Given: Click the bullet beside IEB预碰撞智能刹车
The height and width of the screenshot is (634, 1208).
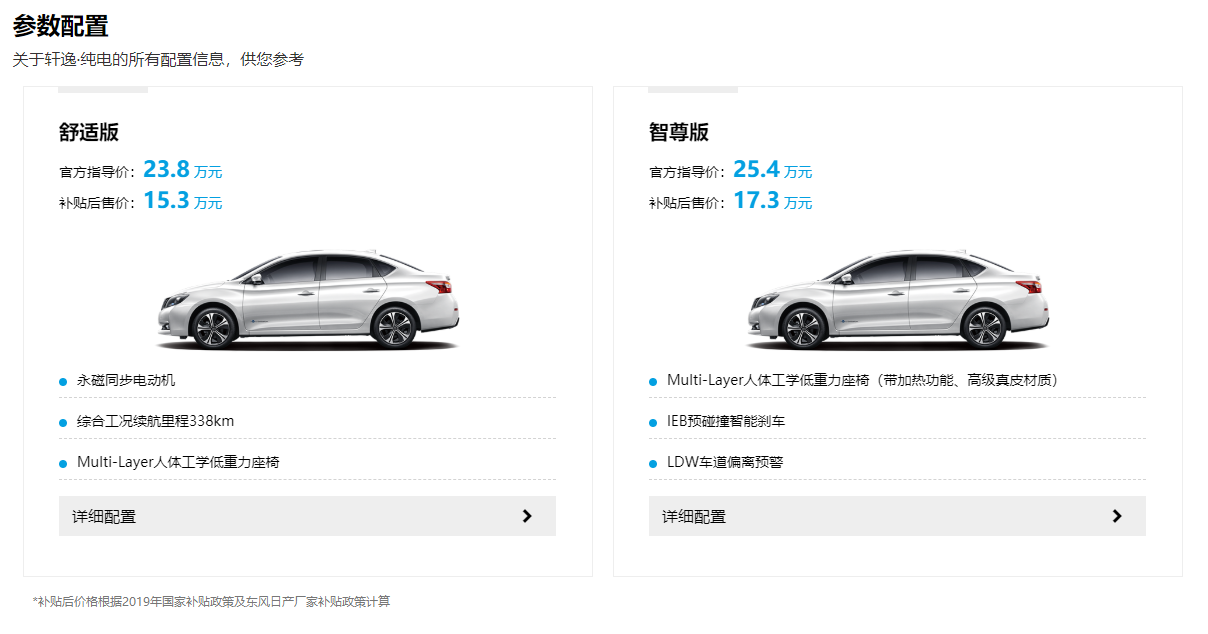Looking at the screenshot, I should [x=653, y=422].
